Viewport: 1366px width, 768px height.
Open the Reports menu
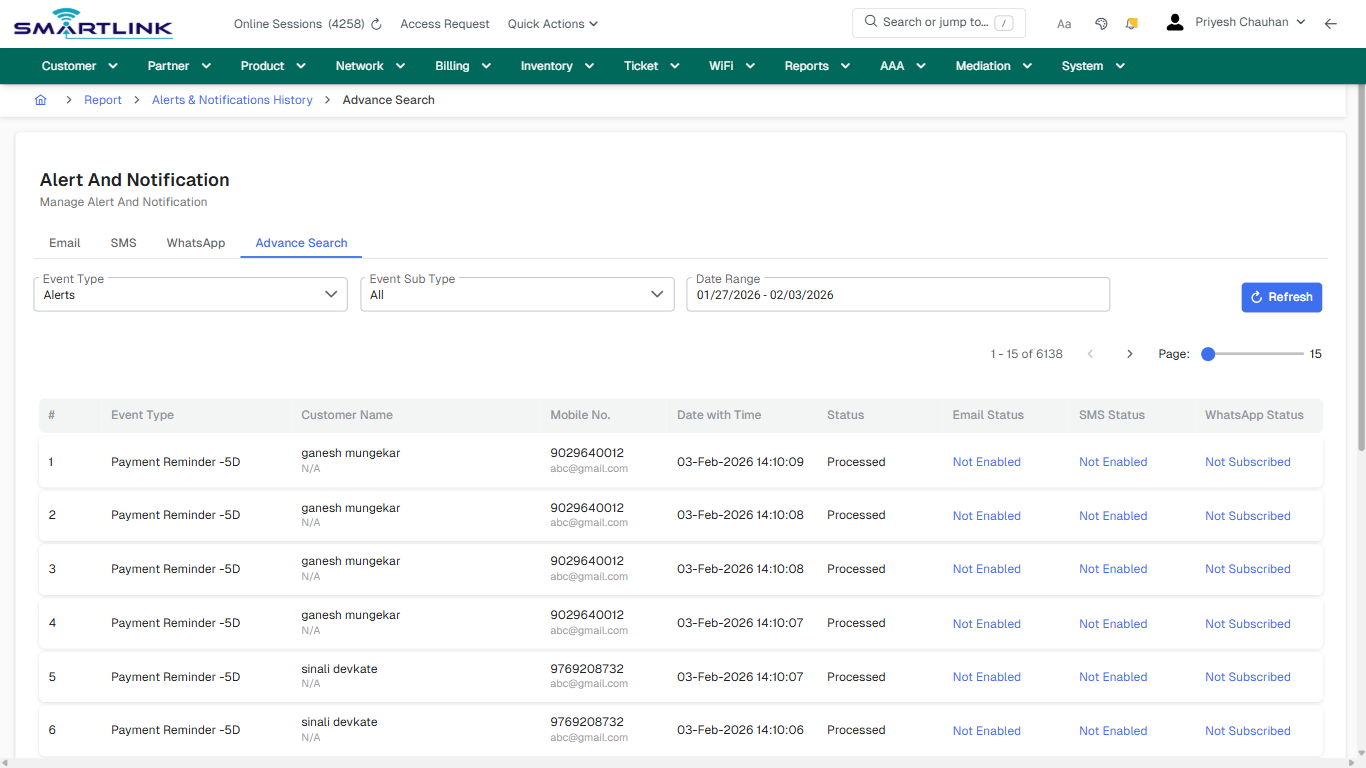point(816,65)
